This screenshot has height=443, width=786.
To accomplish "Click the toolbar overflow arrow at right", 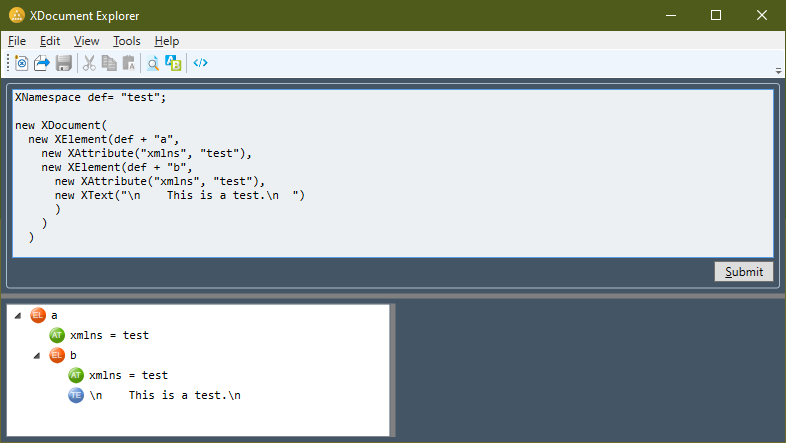I will tap(778, 71).
